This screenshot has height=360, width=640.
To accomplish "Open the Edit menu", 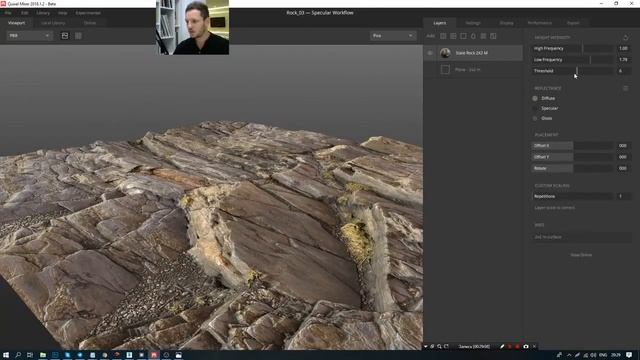I will (24, 13).
